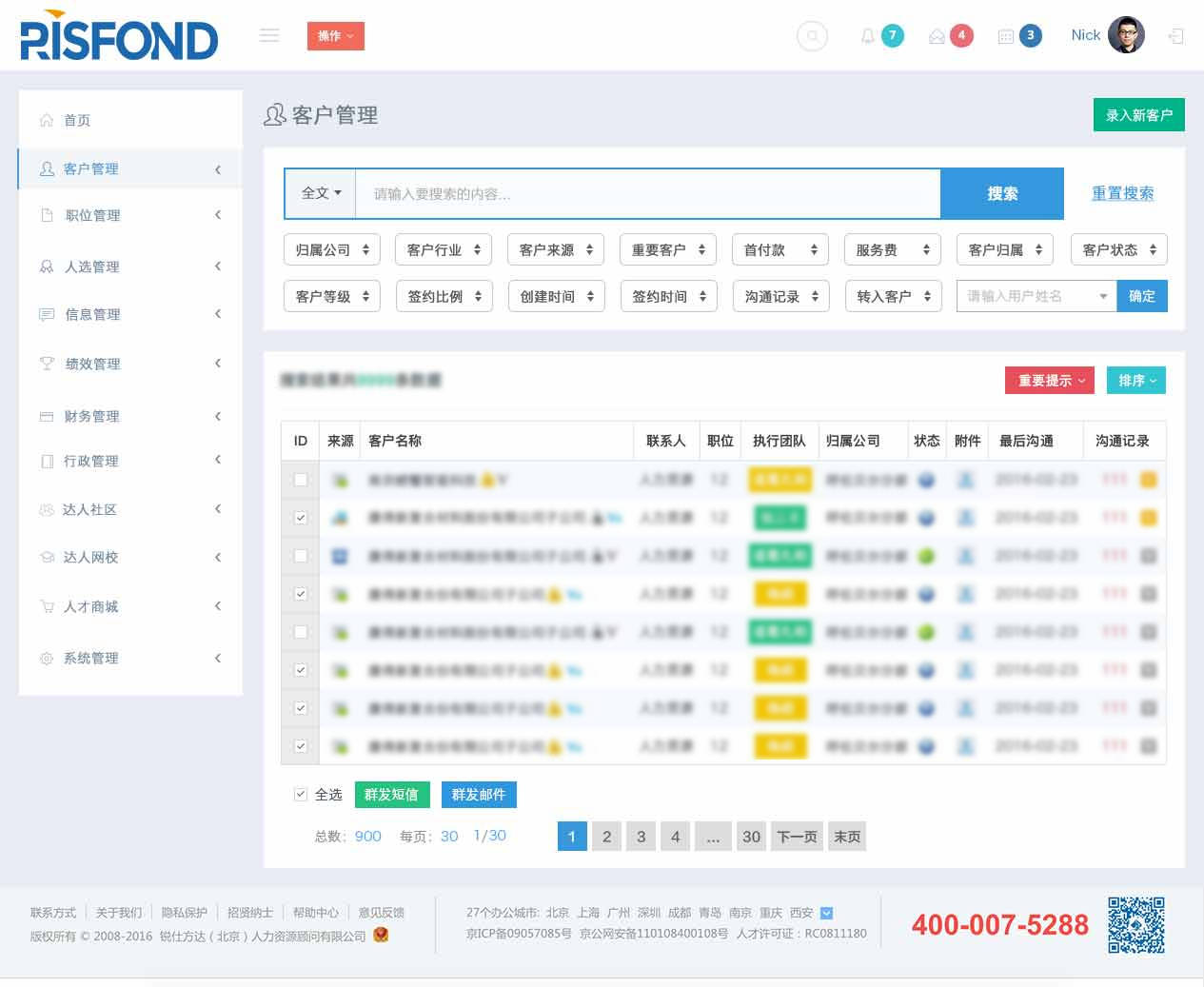1204x987 pixels.
Task: Click the search content input field
Action: coord(647,194)
